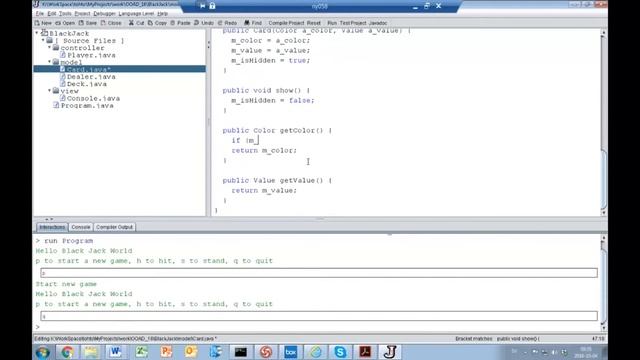The height and width of the screenshot is (360, 640).
Task: Click the Javadoc toolbar button
Action: (x=378, y=23)
